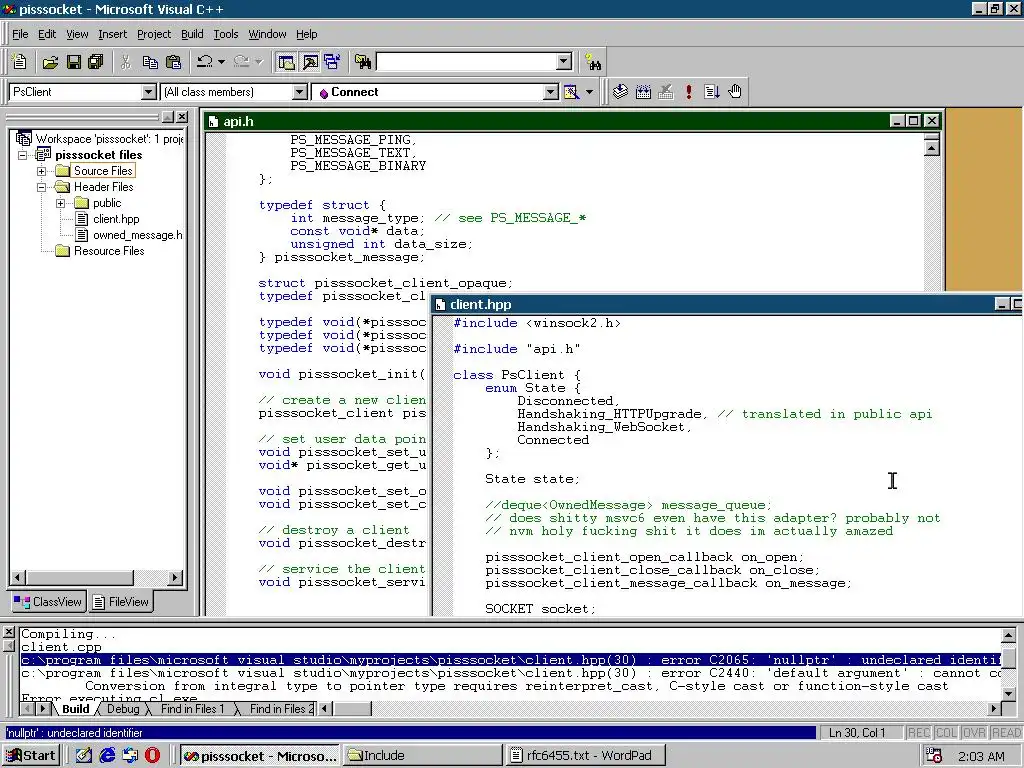Click the Copy toolbar icon
1024x768 pixels.
coord(150,62)
